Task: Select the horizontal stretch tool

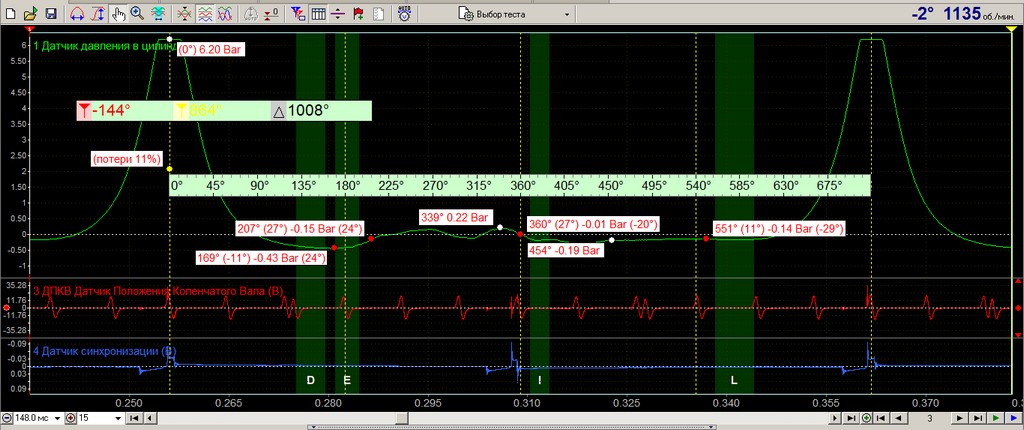Action: [x=77, y=13]
